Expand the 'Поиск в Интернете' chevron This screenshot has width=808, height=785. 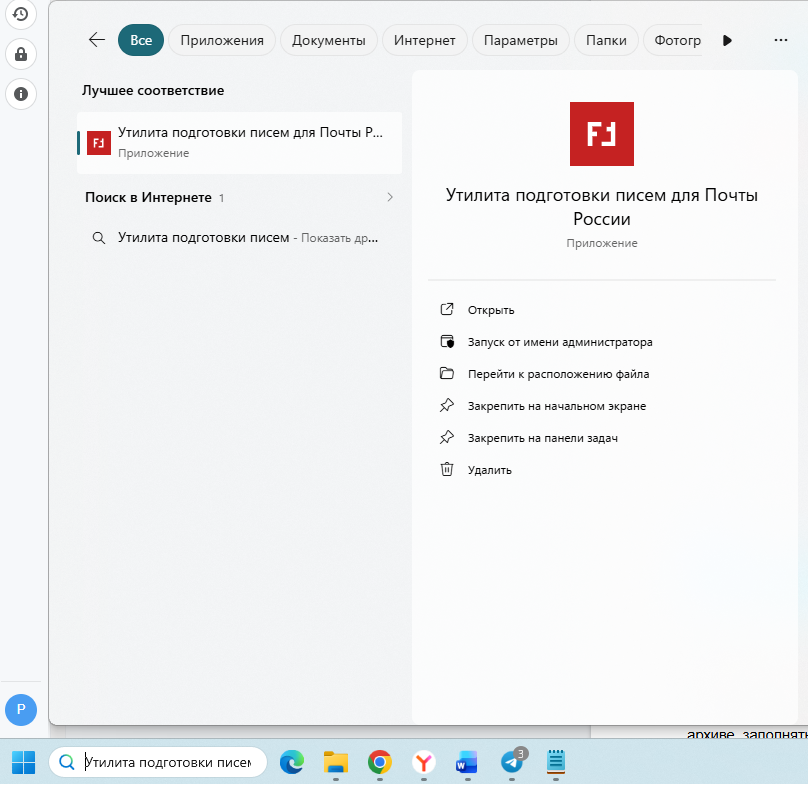pyautogui.click(x=390, y=197)
